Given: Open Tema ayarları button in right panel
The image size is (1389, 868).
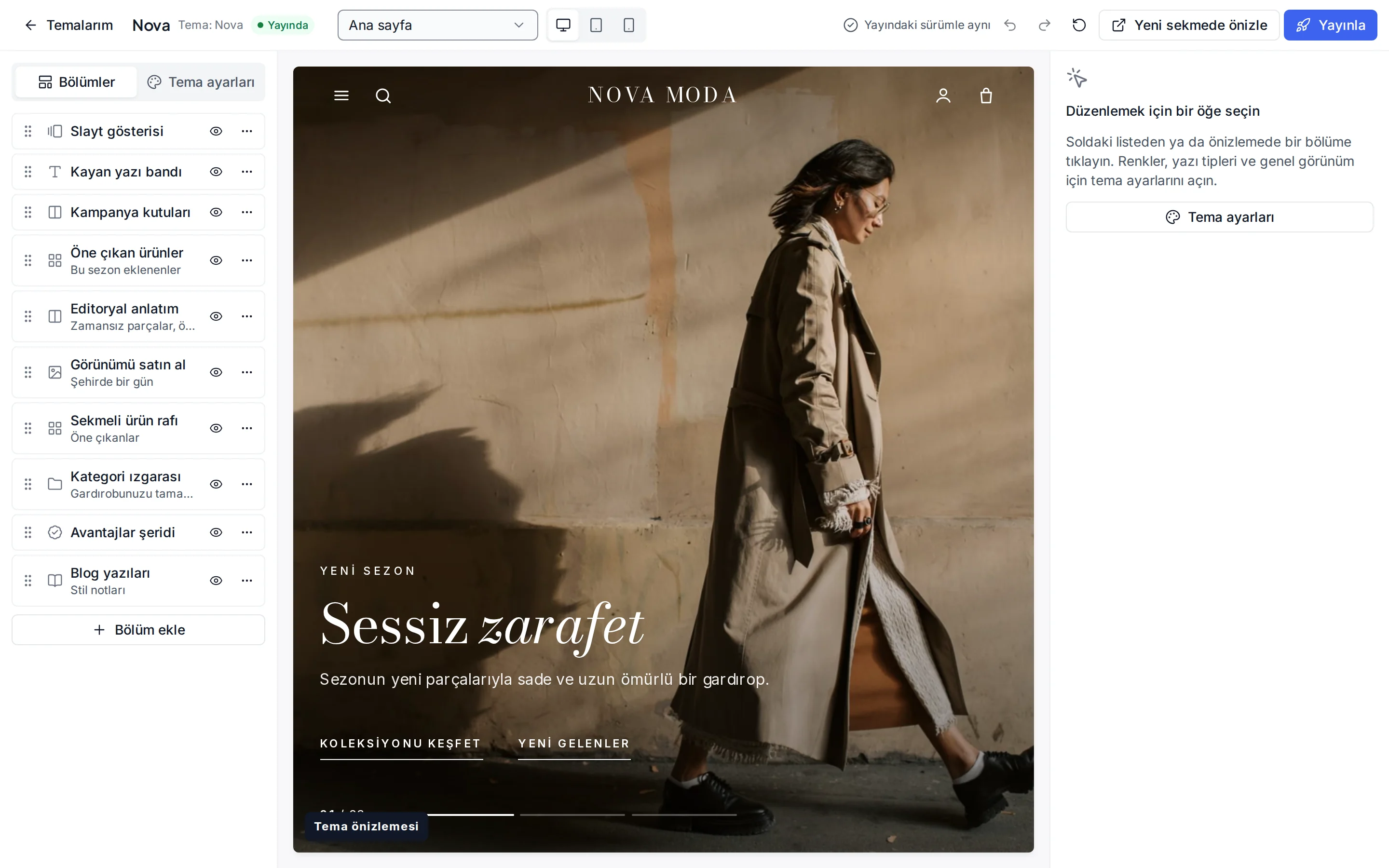Looking at the screenshot, I should (x=1219, y=217).
